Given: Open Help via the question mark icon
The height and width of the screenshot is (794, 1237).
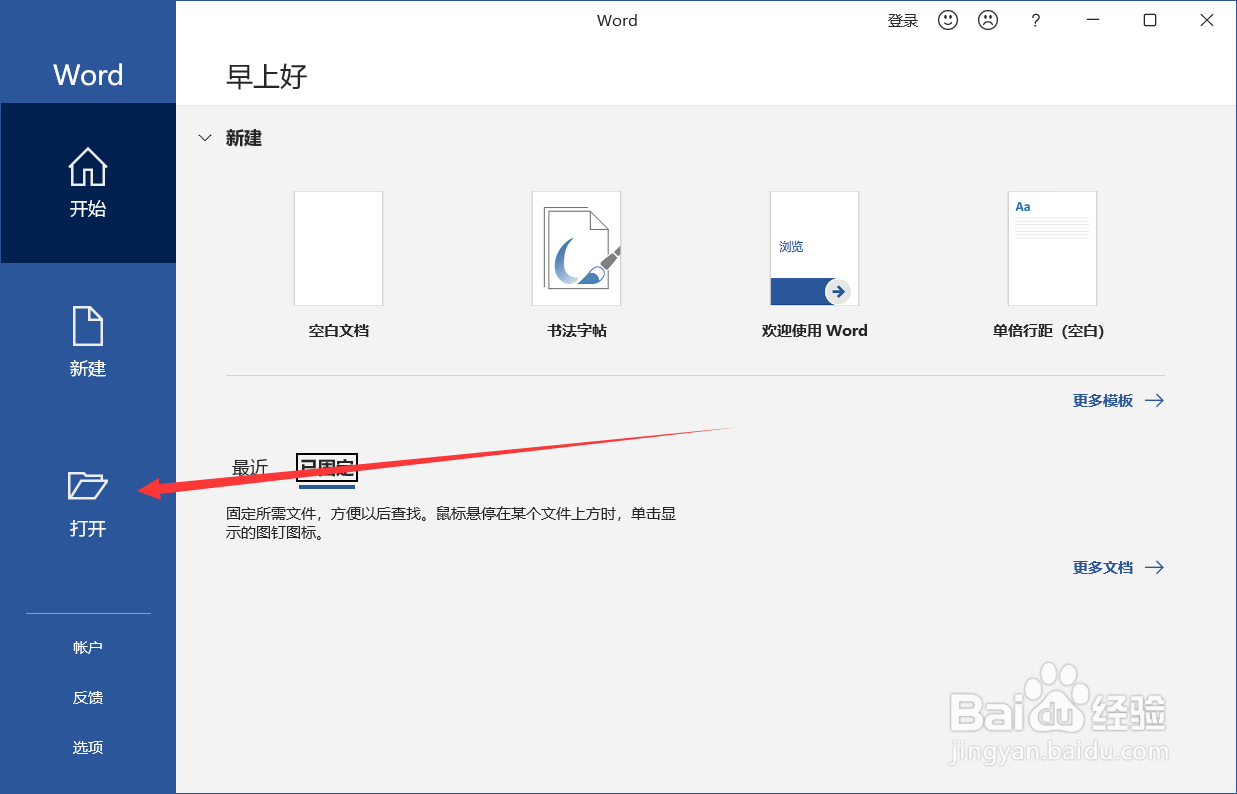Looking at the screenshot, I should click(1035, 19).
